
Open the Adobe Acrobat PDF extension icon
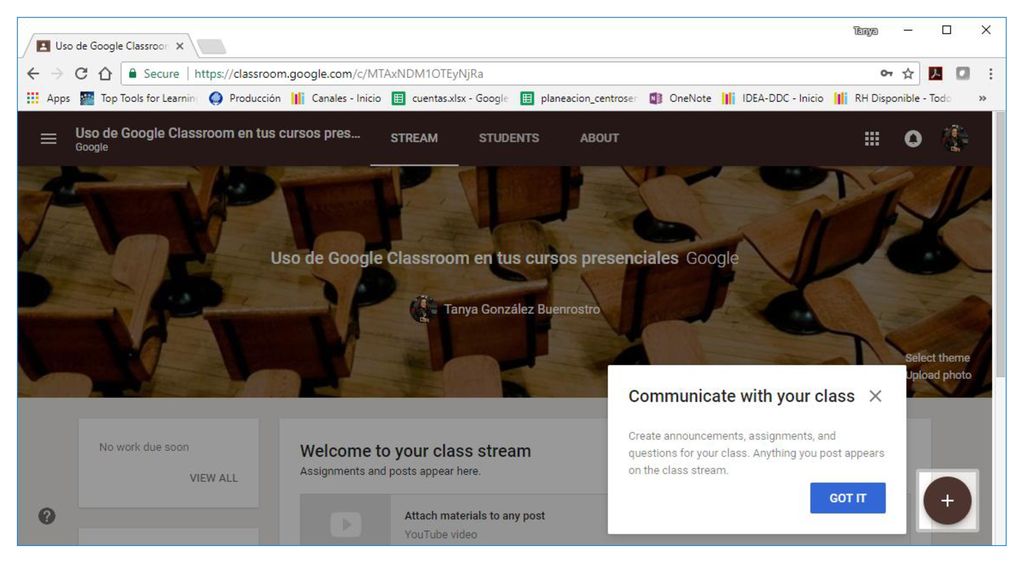point(936,74)
